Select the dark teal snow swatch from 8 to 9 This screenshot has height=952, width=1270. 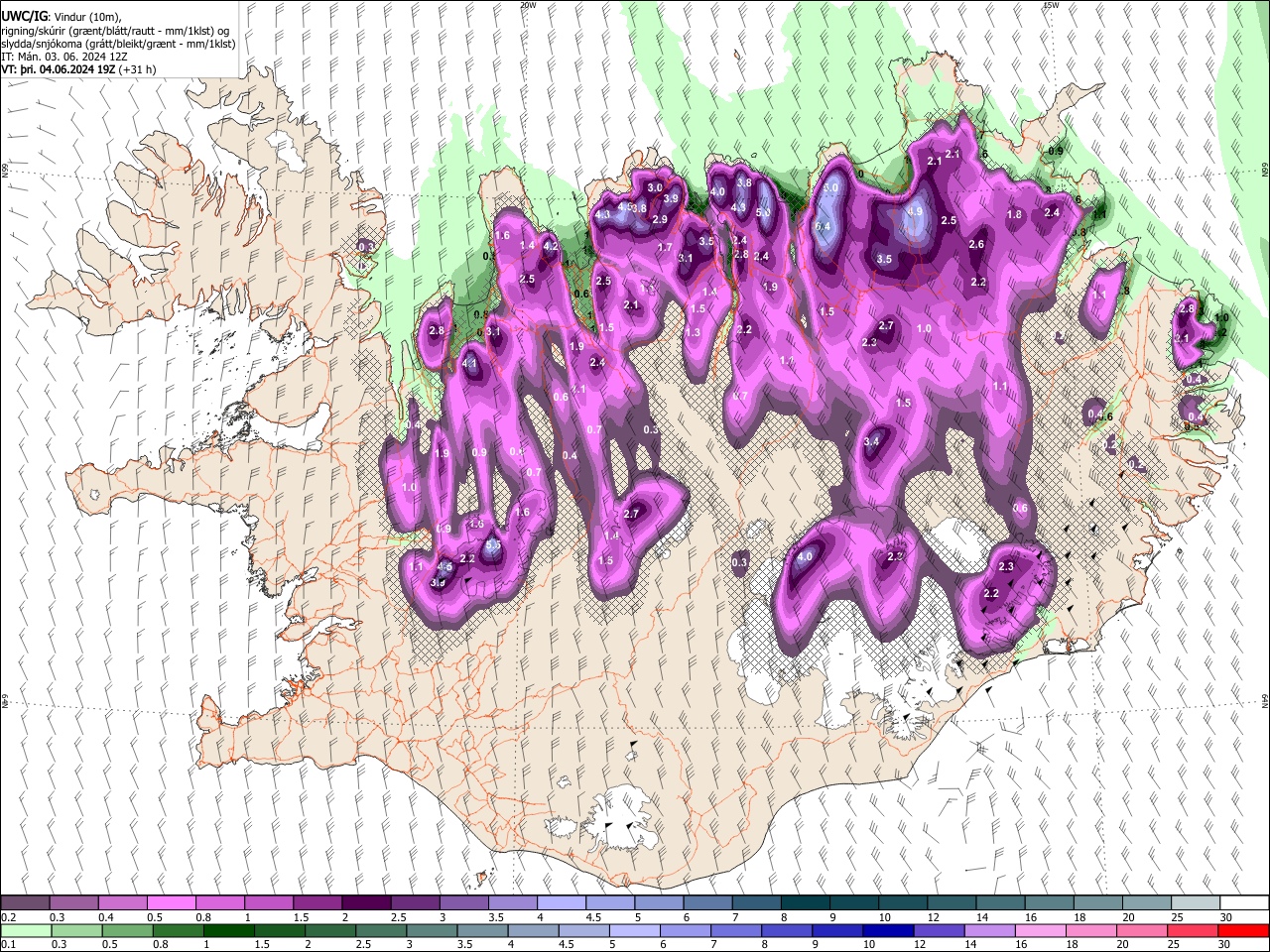[x=805, y=903]
